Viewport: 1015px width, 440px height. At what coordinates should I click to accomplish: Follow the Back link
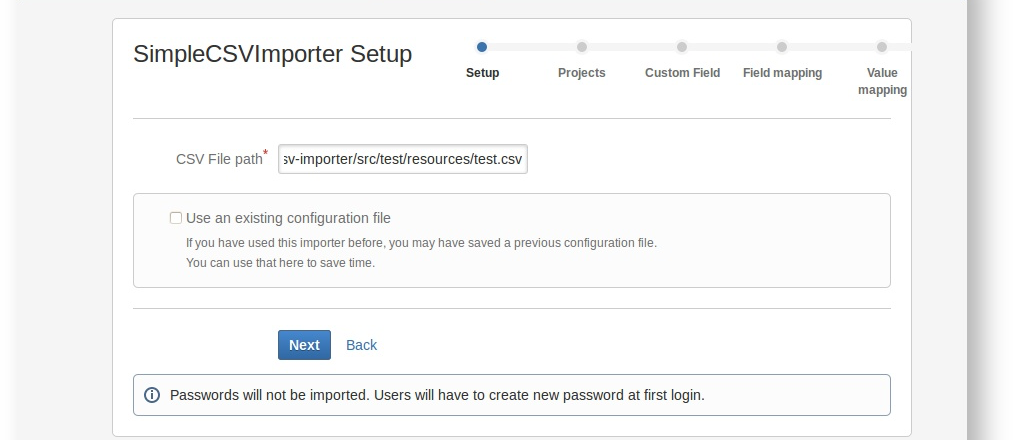point(361,345)
